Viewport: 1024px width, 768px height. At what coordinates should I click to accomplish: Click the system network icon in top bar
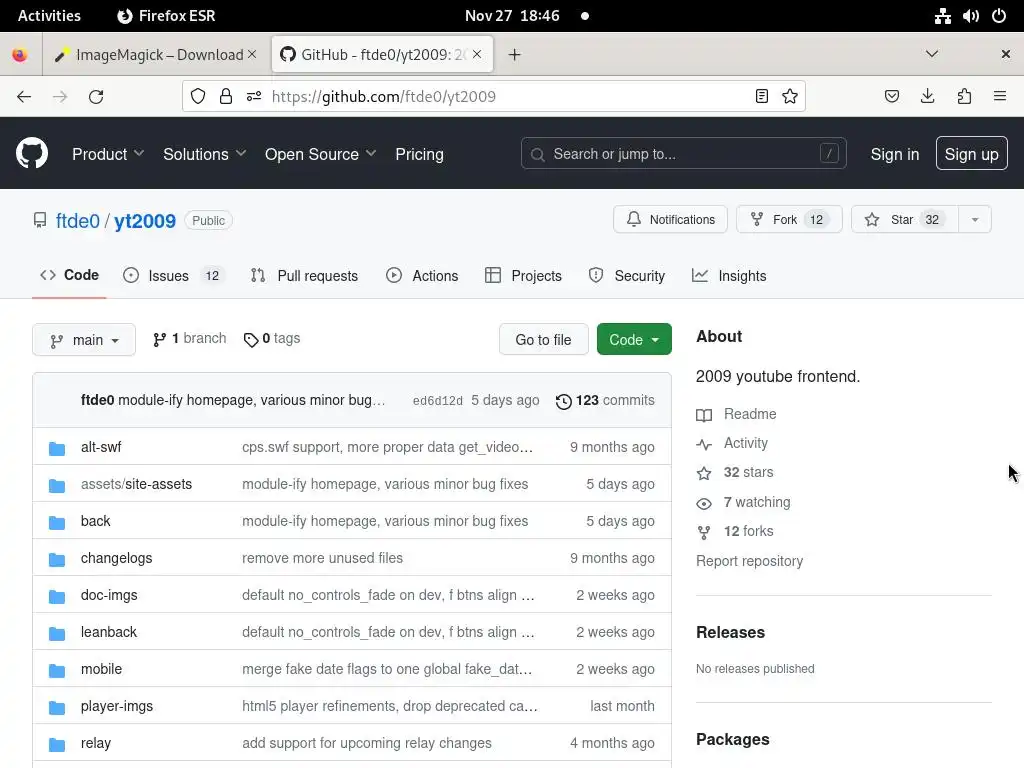coord(942,16)
